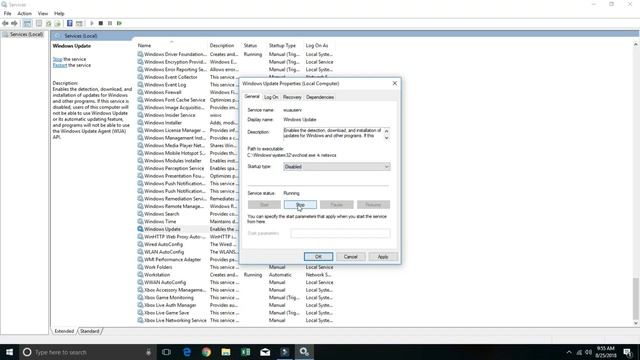The height and width of the screenshot is (360, 640).
Task: Go back using the toolbar Back arrow
Action: pyautogui.click(x=5, y=23)
